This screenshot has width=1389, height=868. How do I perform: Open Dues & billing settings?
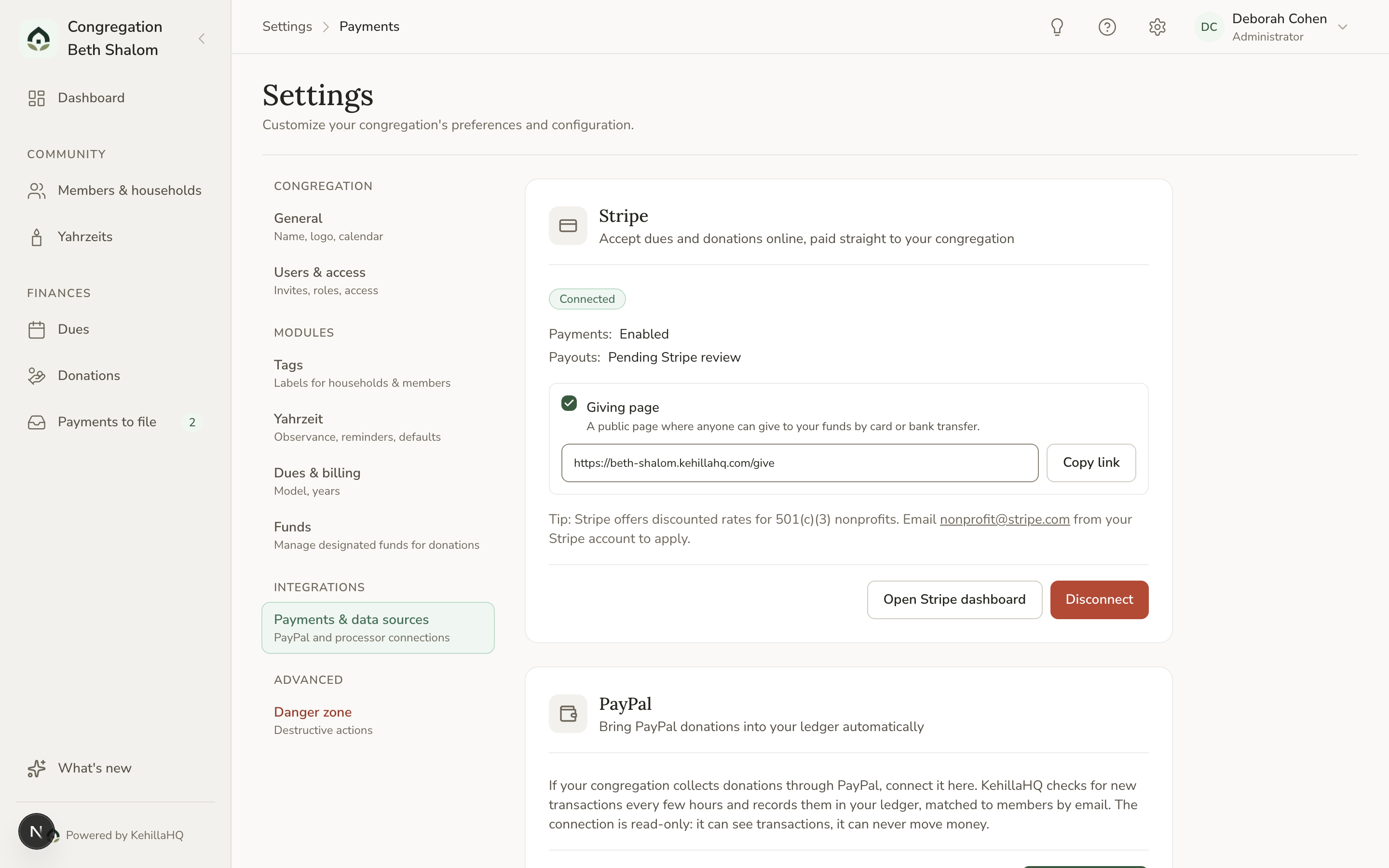click(x=378, y=481)
